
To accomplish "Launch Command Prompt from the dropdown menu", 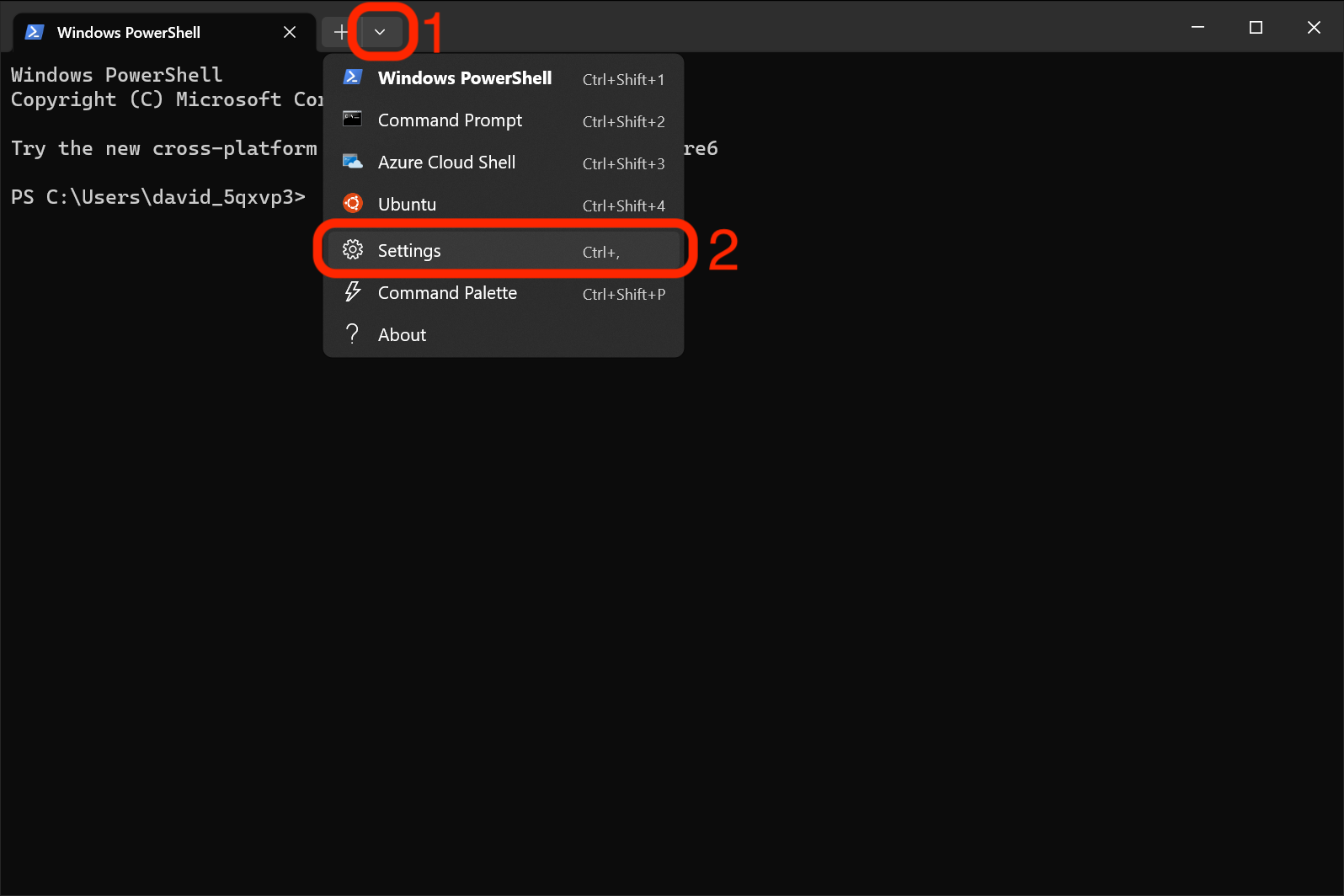I will [450, 120].
